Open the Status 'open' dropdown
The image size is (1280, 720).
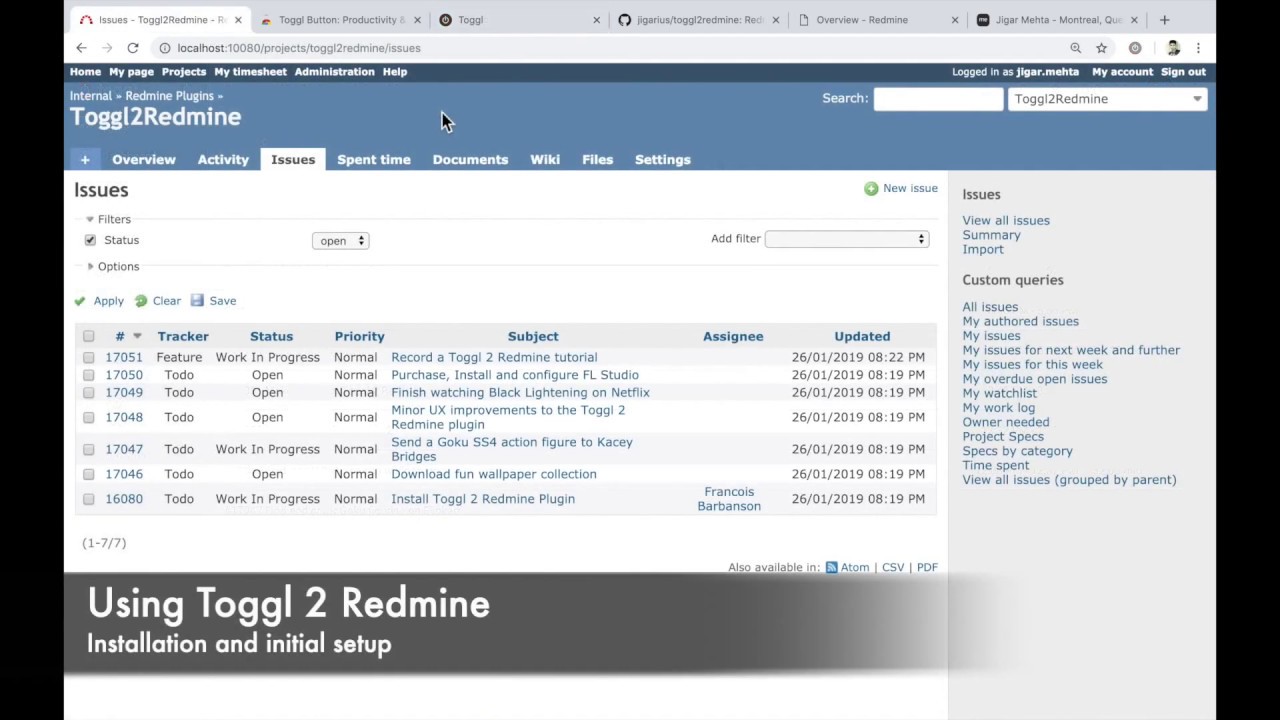click(340, 241)
